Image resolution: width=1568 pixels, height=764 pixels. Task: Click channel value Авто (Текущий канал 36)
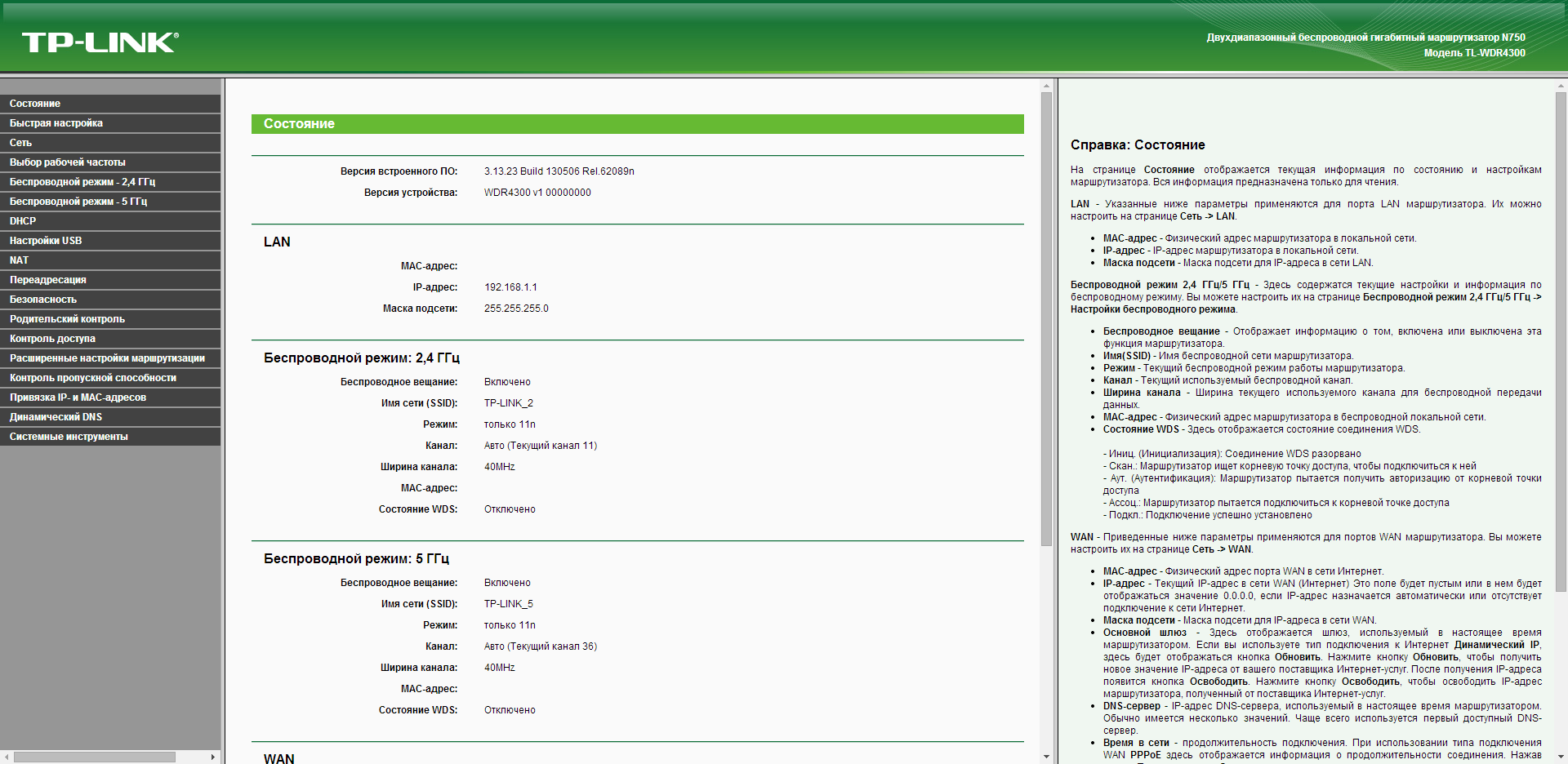541,646
